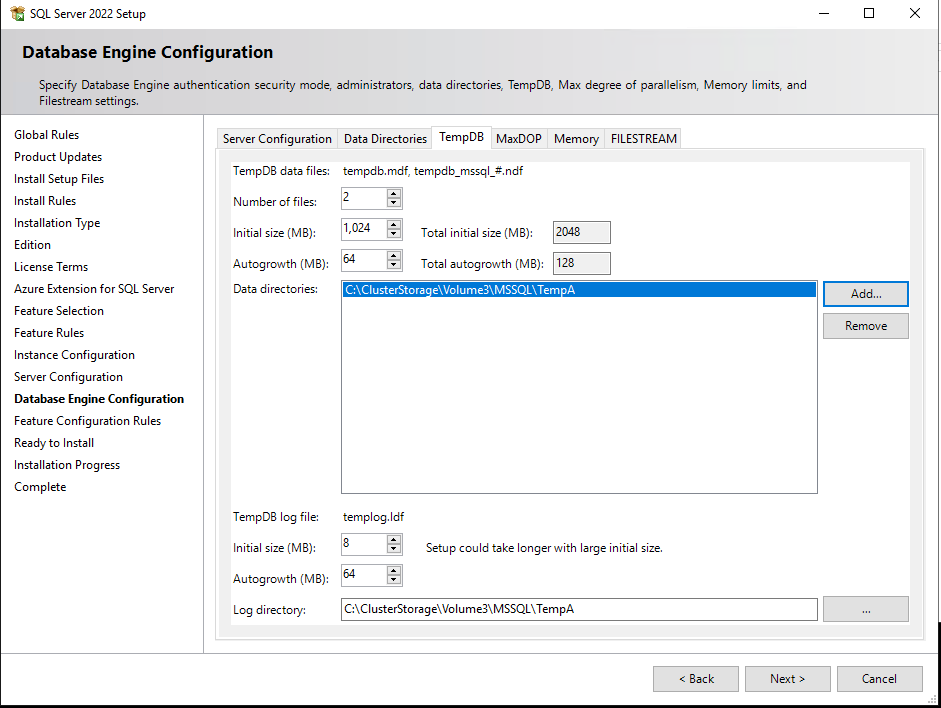941x708 pixels.
Task: Click Server Configuration step in sidebar
Action: click(x=68, y=377)
